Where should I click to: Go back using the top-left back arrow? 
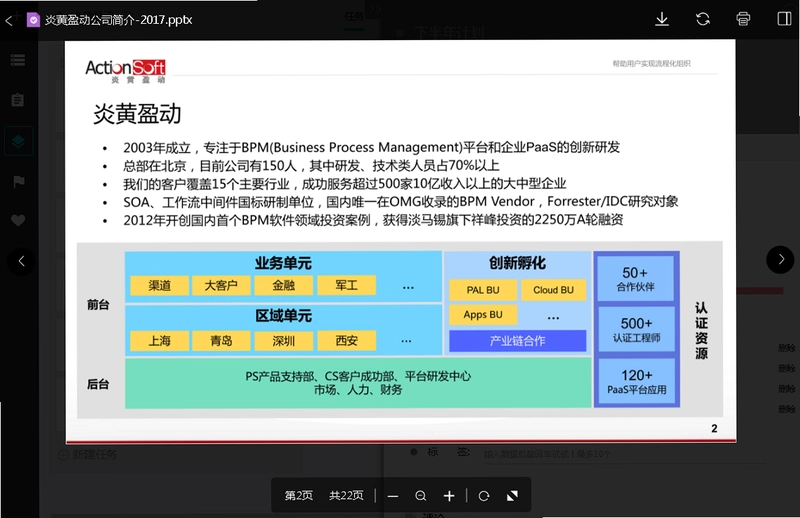click(9, 20)
